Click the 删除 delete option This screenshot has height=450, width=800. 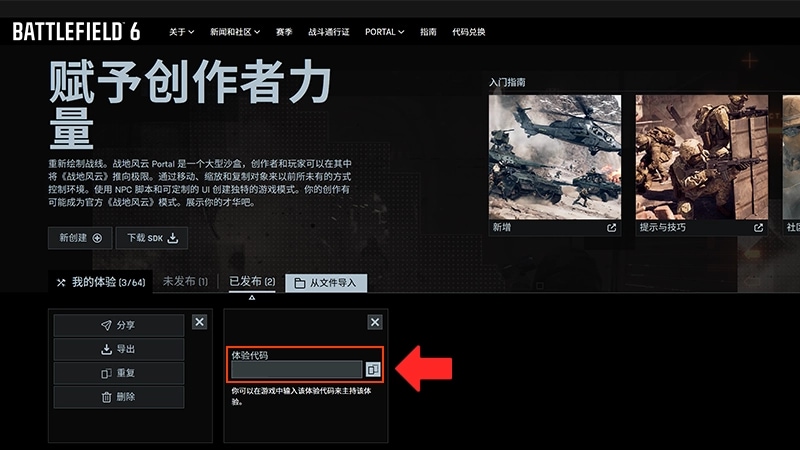point(119,396)
